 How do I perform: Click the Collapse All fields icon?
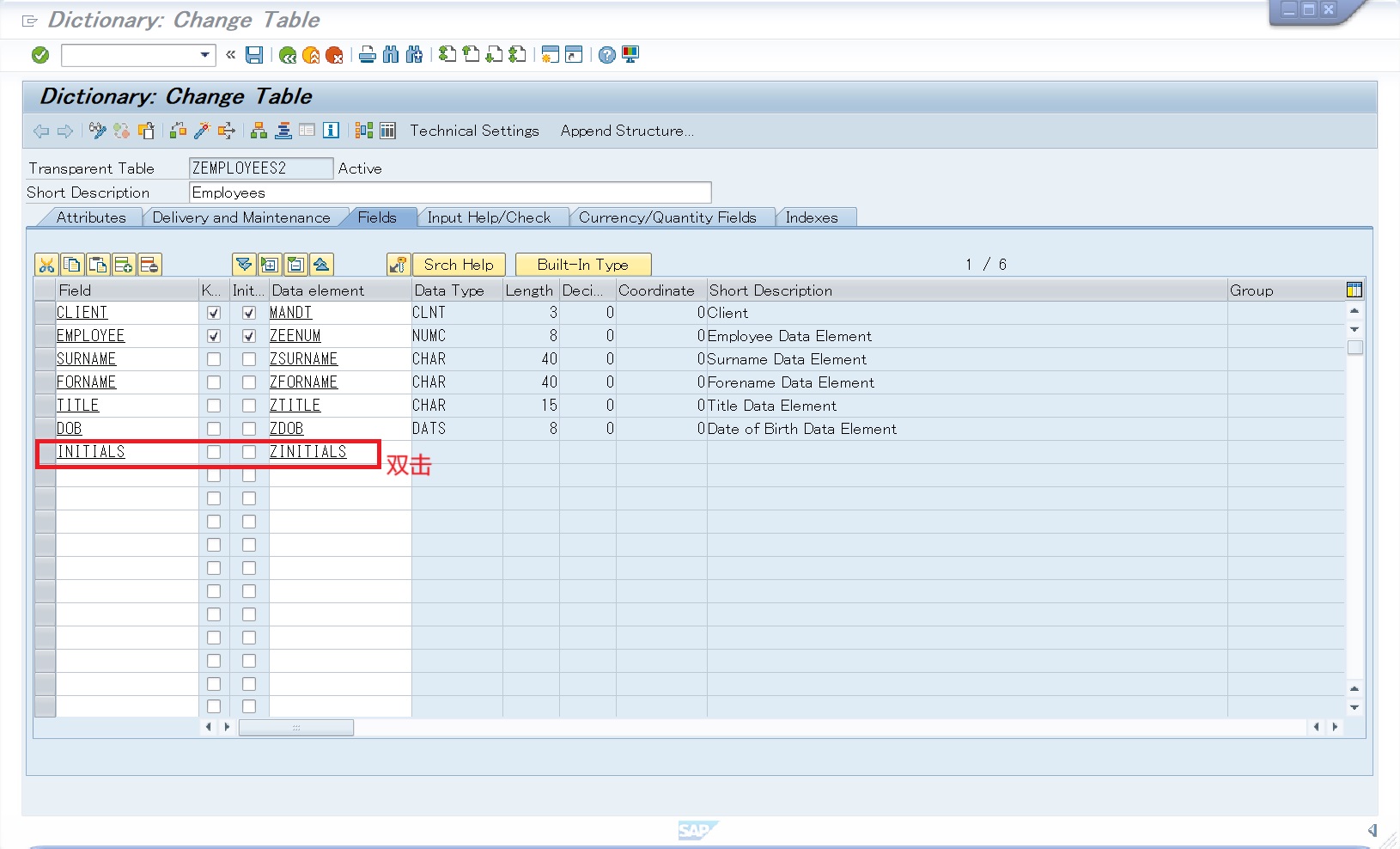(321, 265)
